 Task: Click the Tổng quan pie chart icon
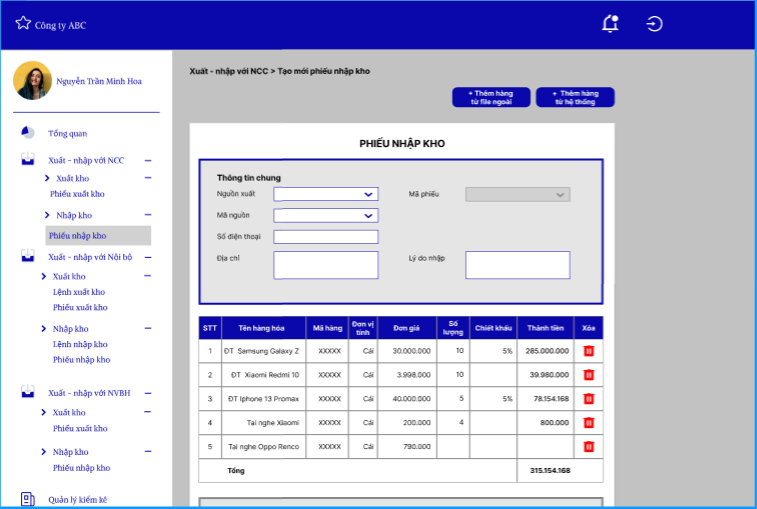[28, 132]
